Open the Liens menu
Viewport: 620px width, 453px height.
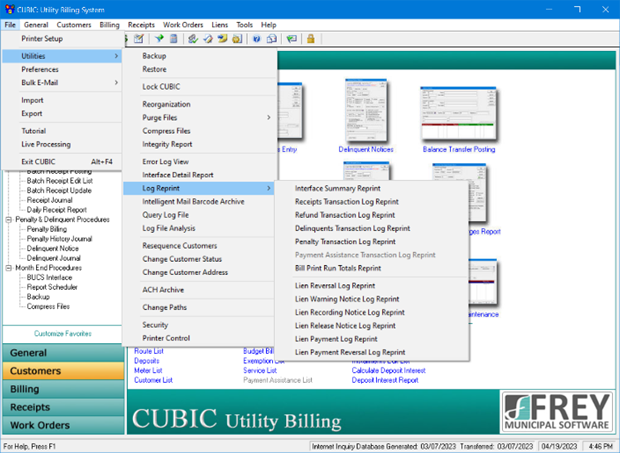click(219, 25)
